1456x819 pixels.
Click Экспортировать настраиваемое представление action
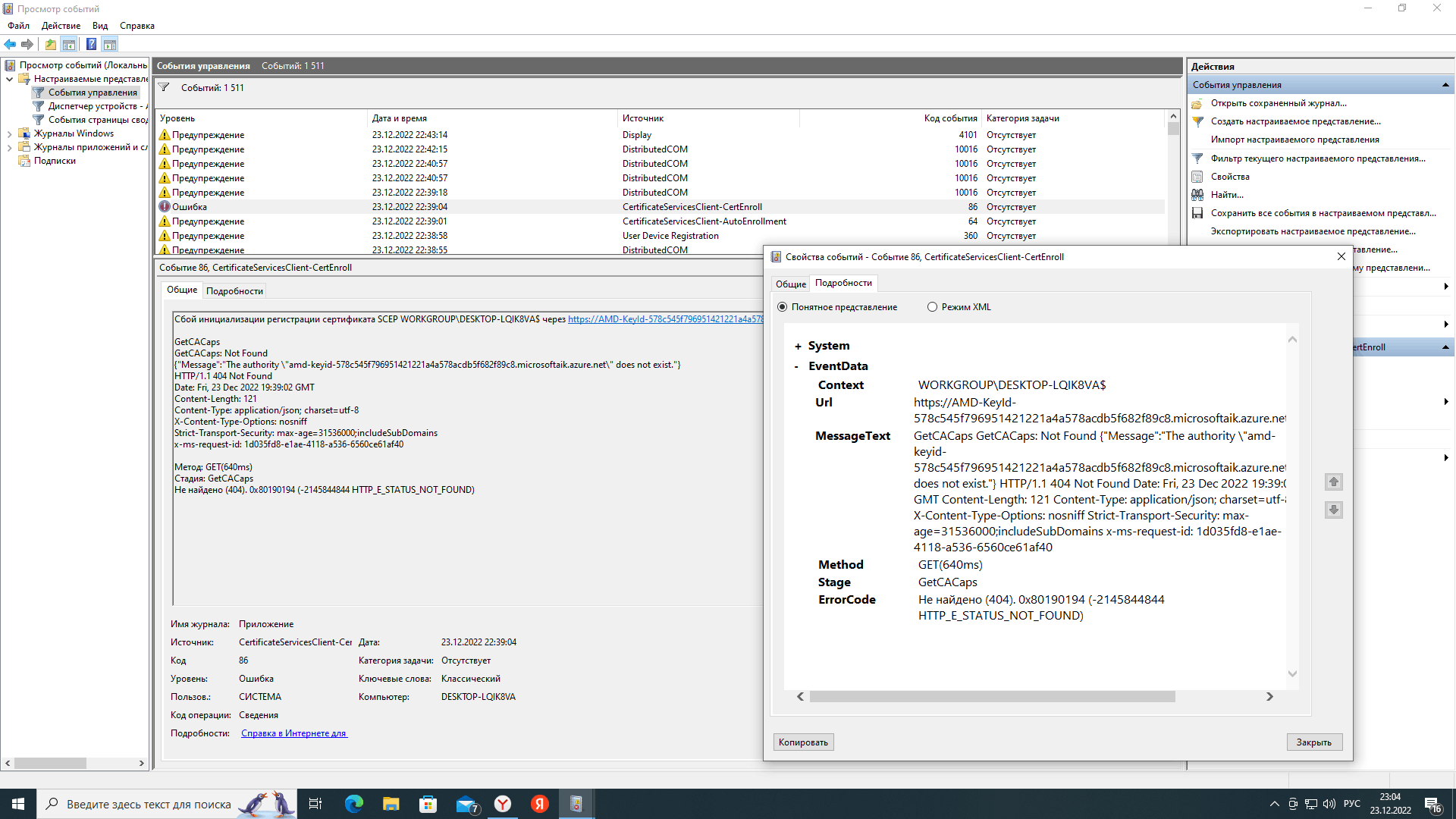click(1313, 231)
